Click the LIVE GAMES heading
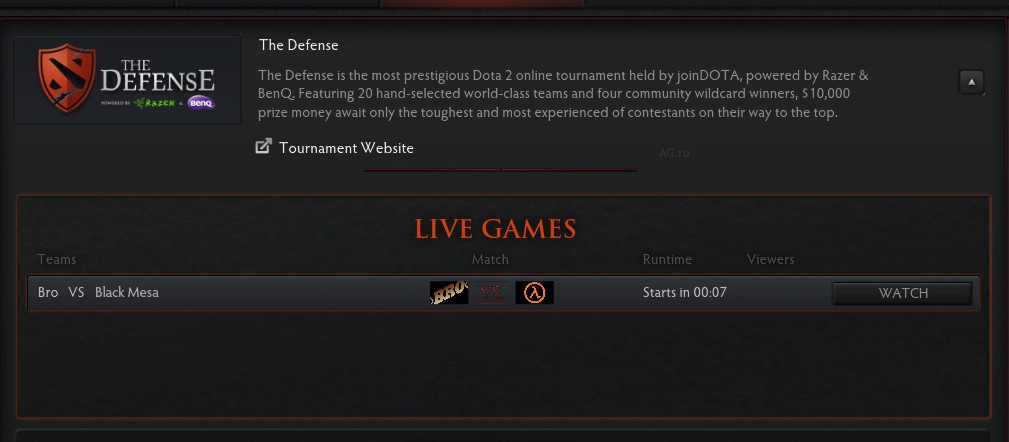 495,229
